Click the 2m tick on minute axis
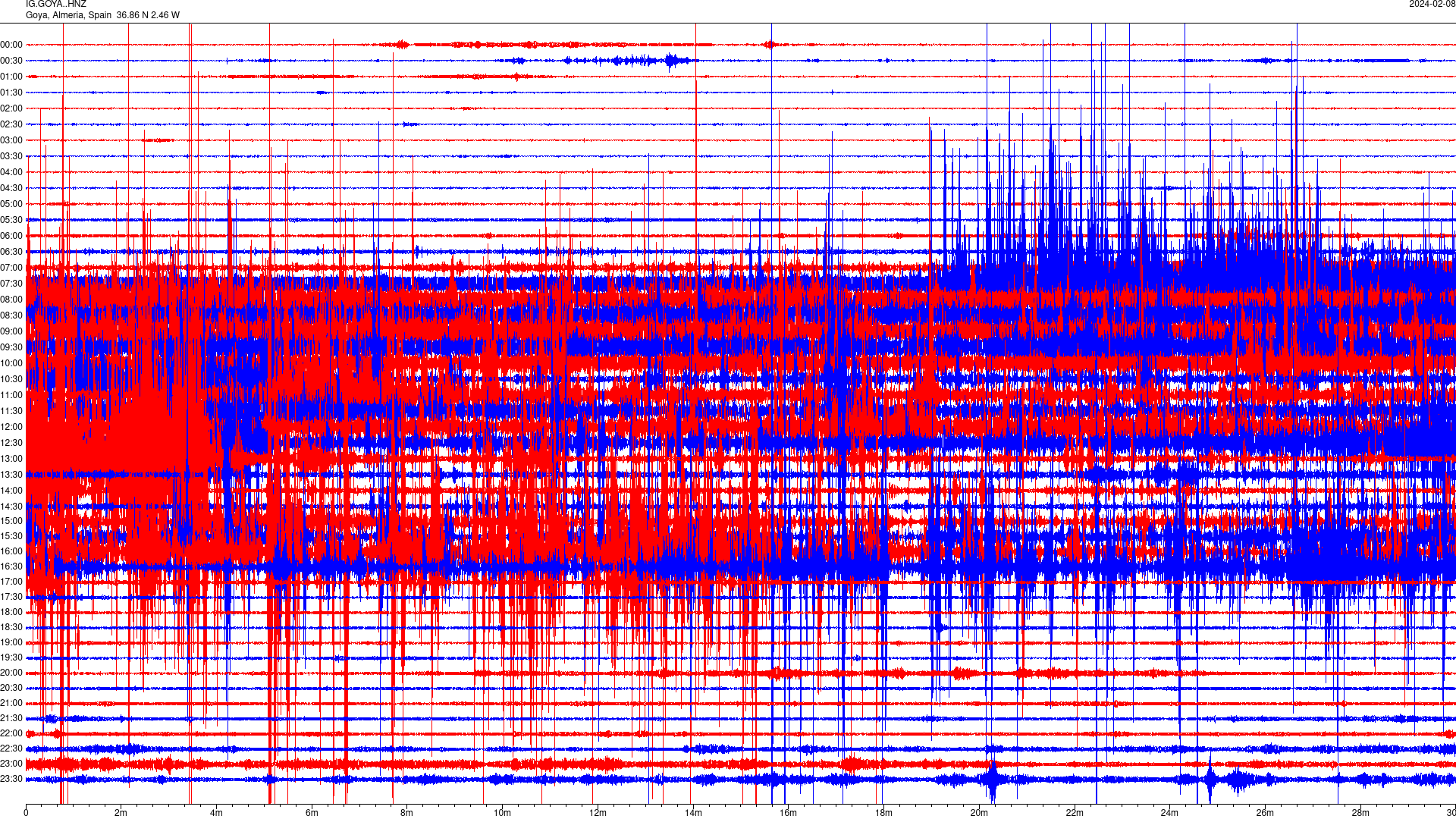Screen dimensions: 1456x819 (121, 813)
